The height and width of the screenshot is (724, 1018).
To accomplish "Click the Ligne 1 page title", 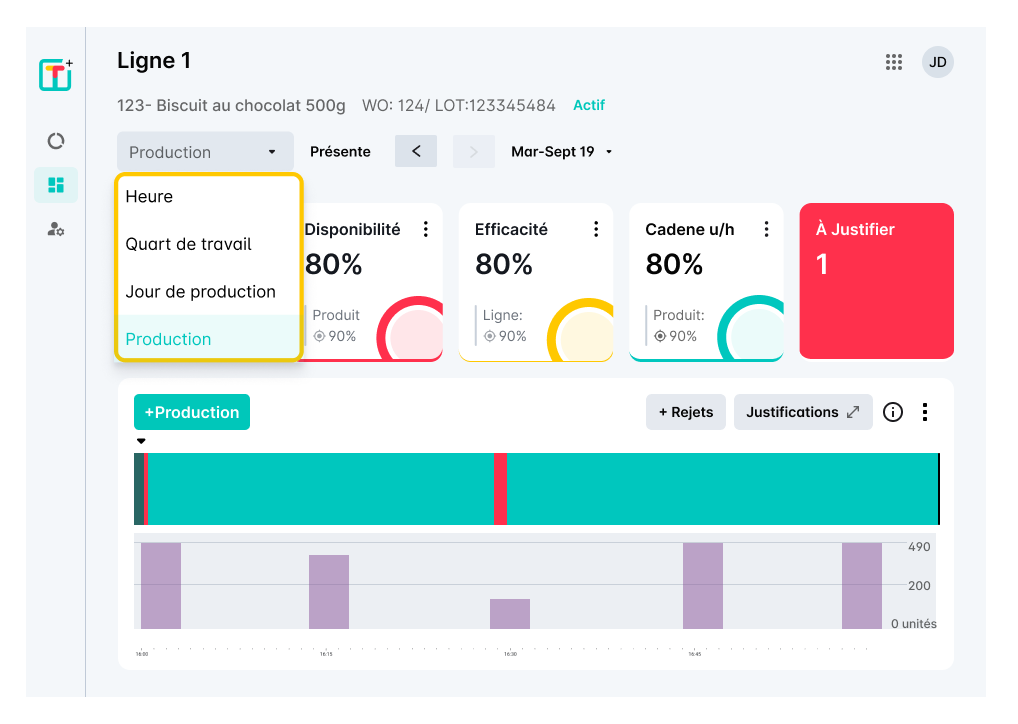I will coord(154,60).
